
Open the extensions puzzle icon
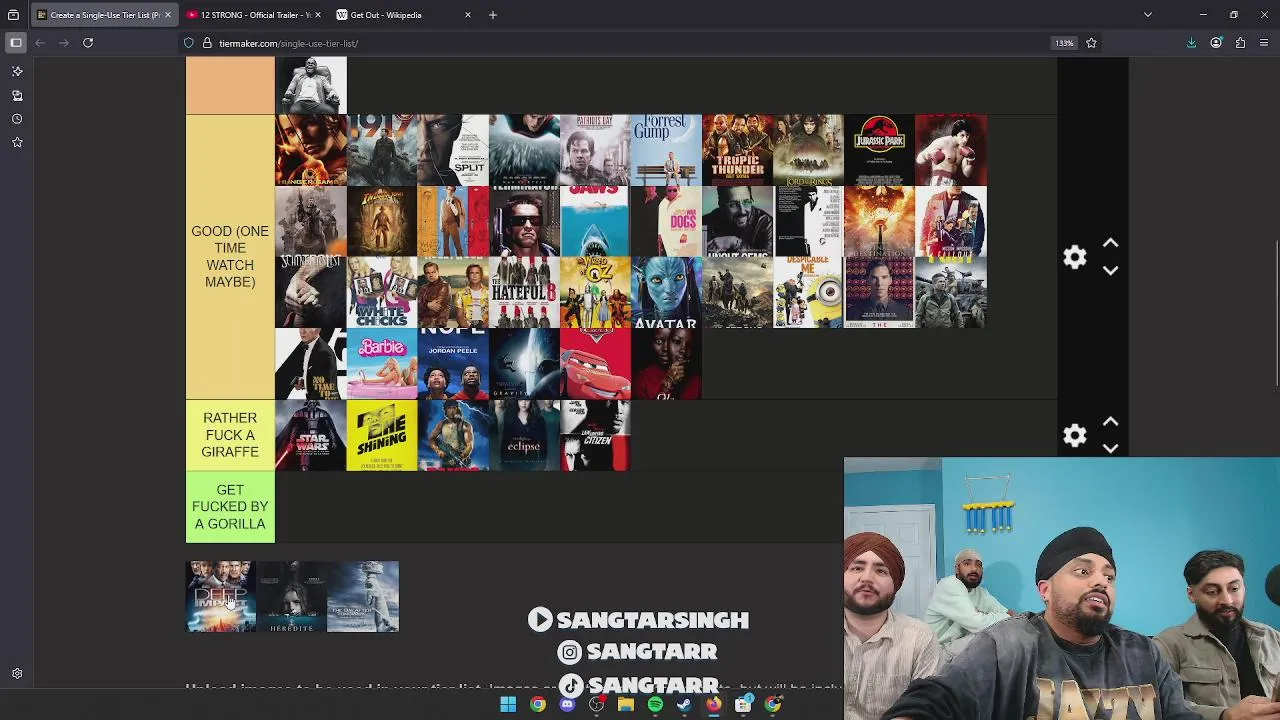pos(1240,43)
